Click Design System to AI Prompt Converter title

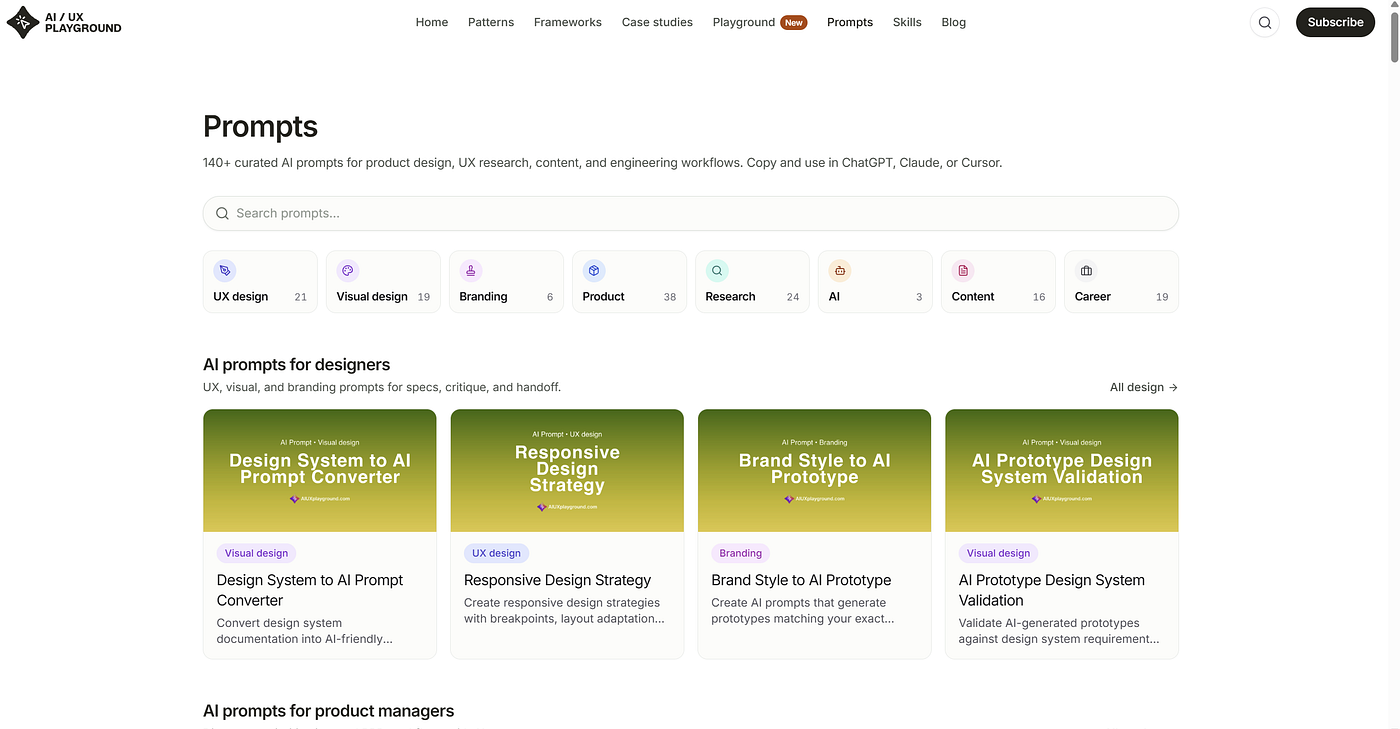tap(310, 590)
